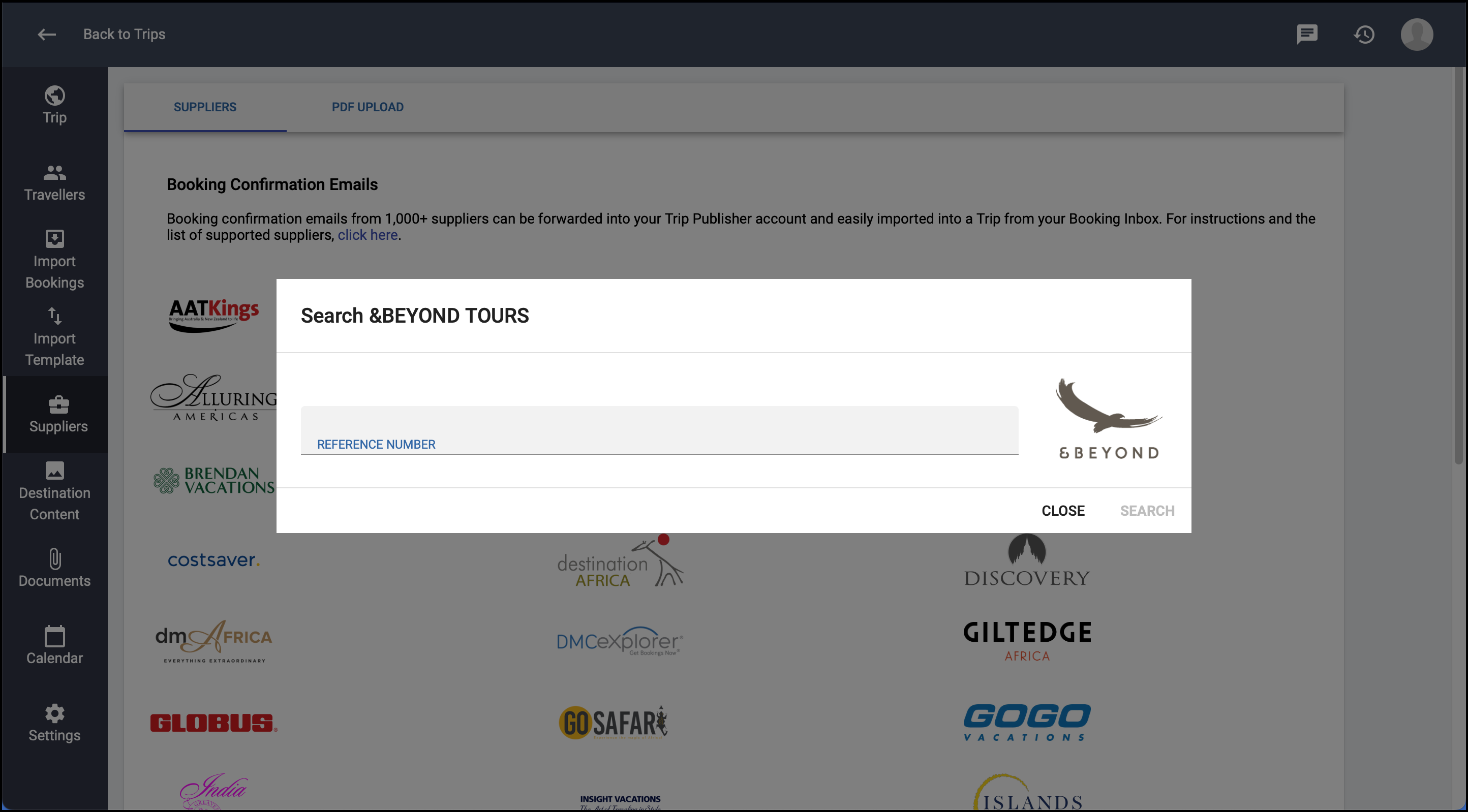Switch to the SUPPLIERS tab
1468x812 pixels.
(x=205, y=107)
